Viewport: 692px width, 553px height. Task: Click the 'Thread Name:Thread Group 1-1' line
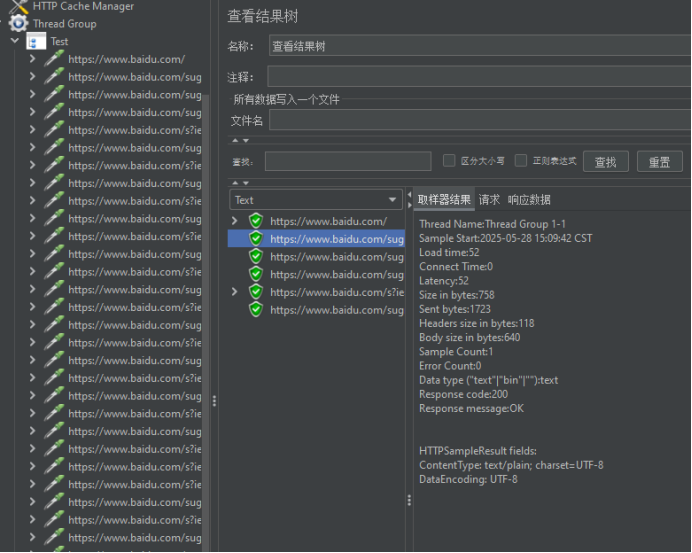pos(492,224)
